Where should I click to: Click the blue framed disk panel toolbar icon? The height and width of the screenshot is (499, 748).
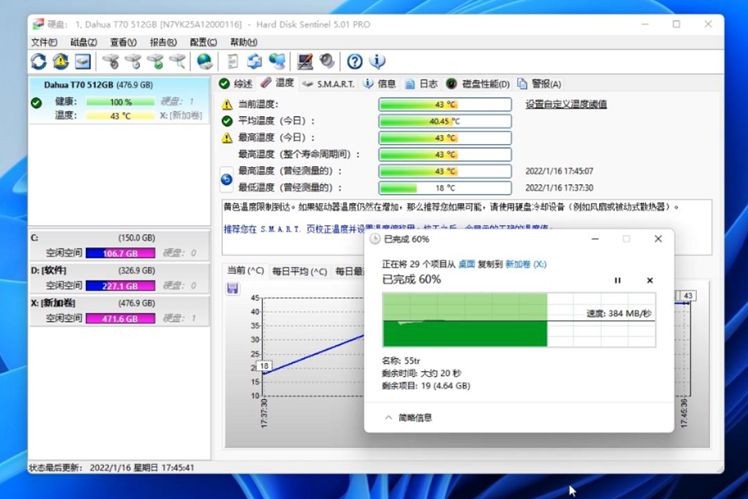tap(83, 62)
